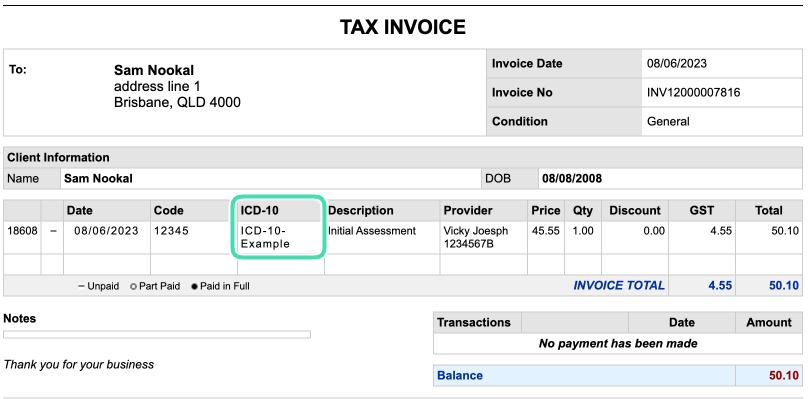Click the address line 1 text
Image resolution: width=808 pixels, height=399 pixels.
click(x=157, y=86)
